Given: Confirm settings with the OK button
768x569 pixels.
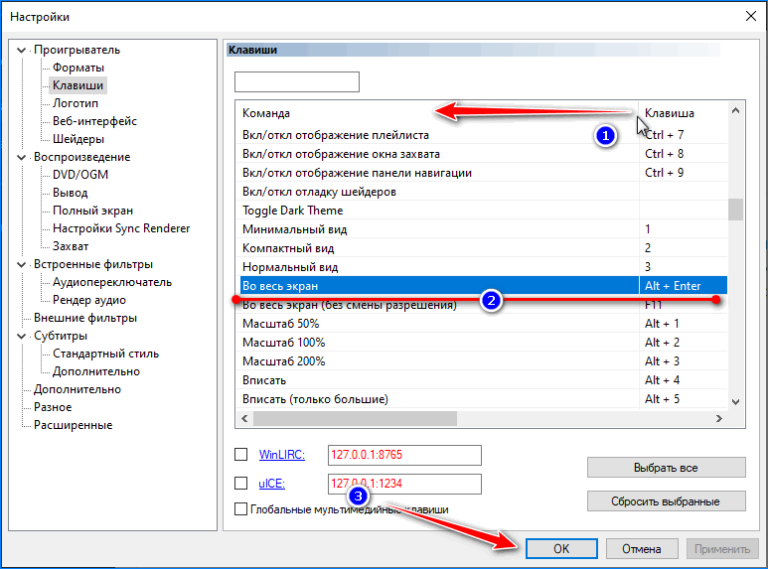Looking at the screenshot, I should coord(561,549).
